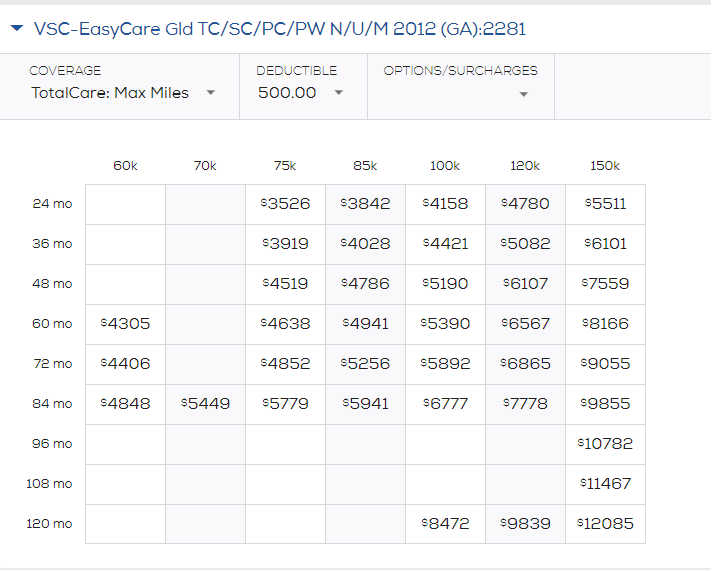Pick the $5449 price at 84 mo 70k

[205, 404]
